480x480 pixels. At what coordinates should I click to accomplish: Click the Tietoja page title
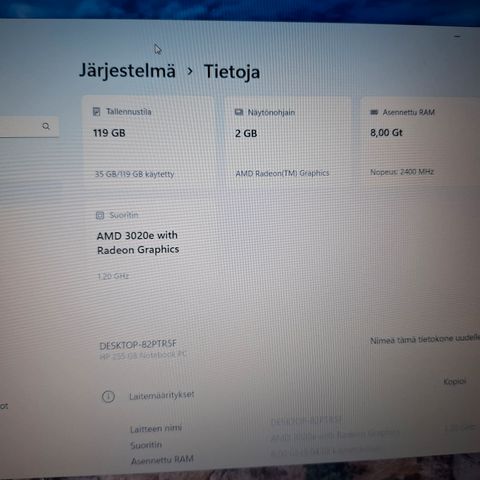232,72
